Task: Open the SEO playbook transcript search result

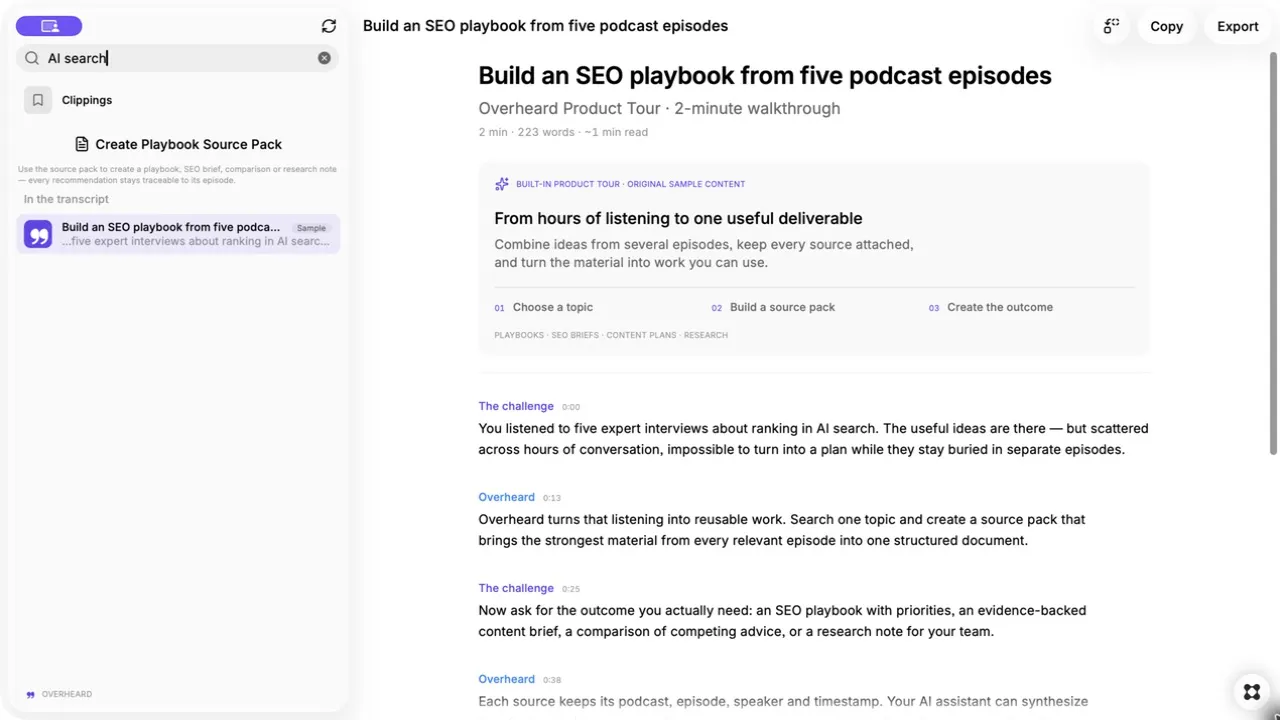Action: pos(178,234)
